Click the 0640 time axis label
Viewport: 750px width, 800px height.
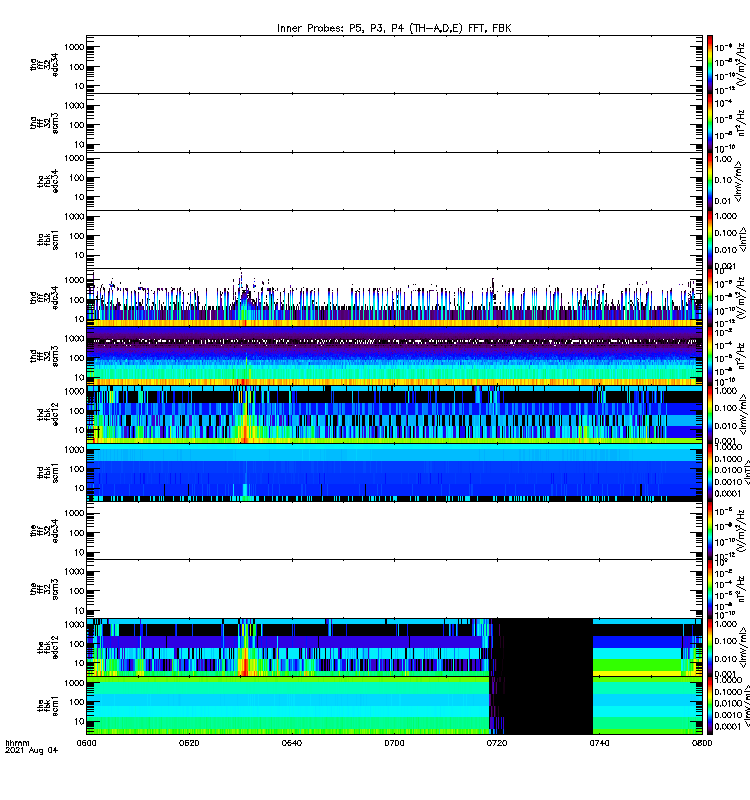pos(291,743)
